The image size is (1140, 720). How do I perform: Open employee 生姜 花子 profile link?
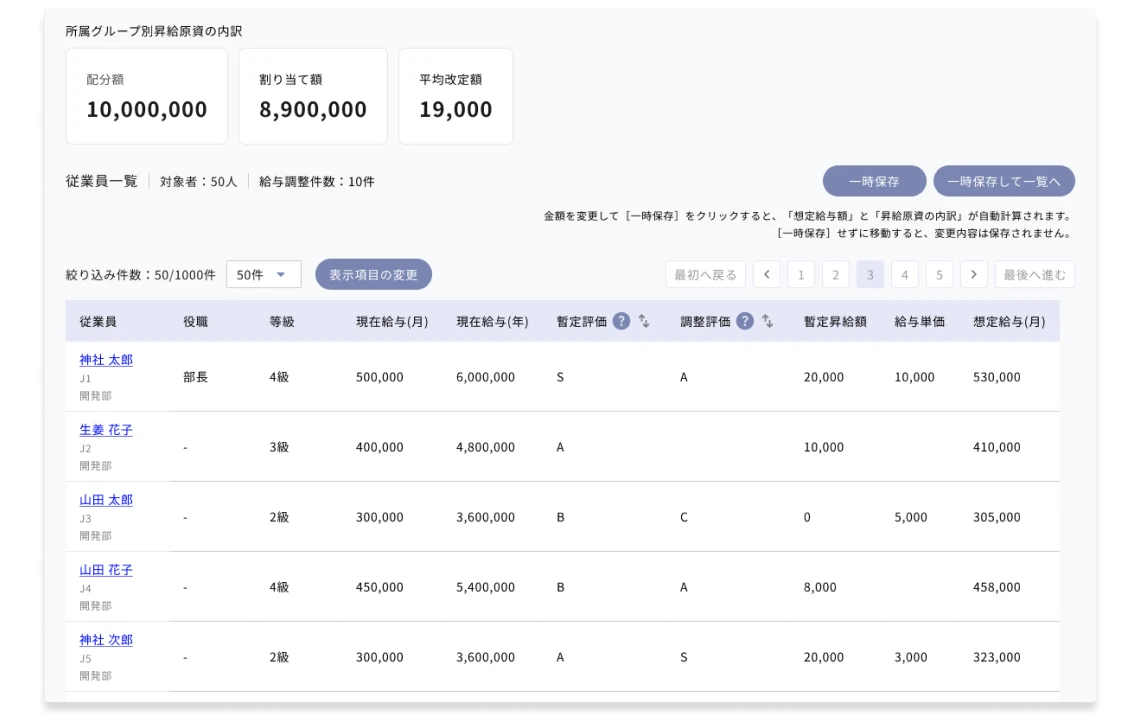pyautogui.click(x=106, y=430)
